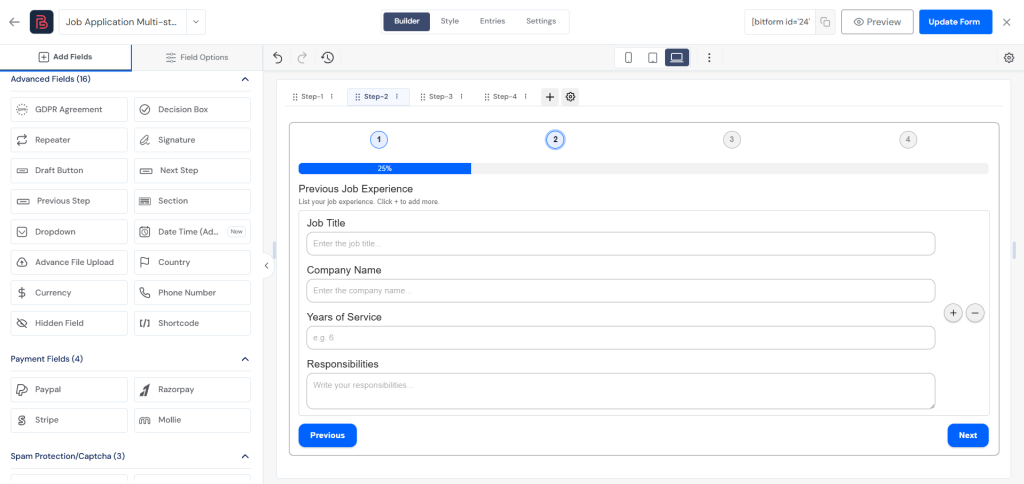Open the form history clock icon

click(327, 58)
